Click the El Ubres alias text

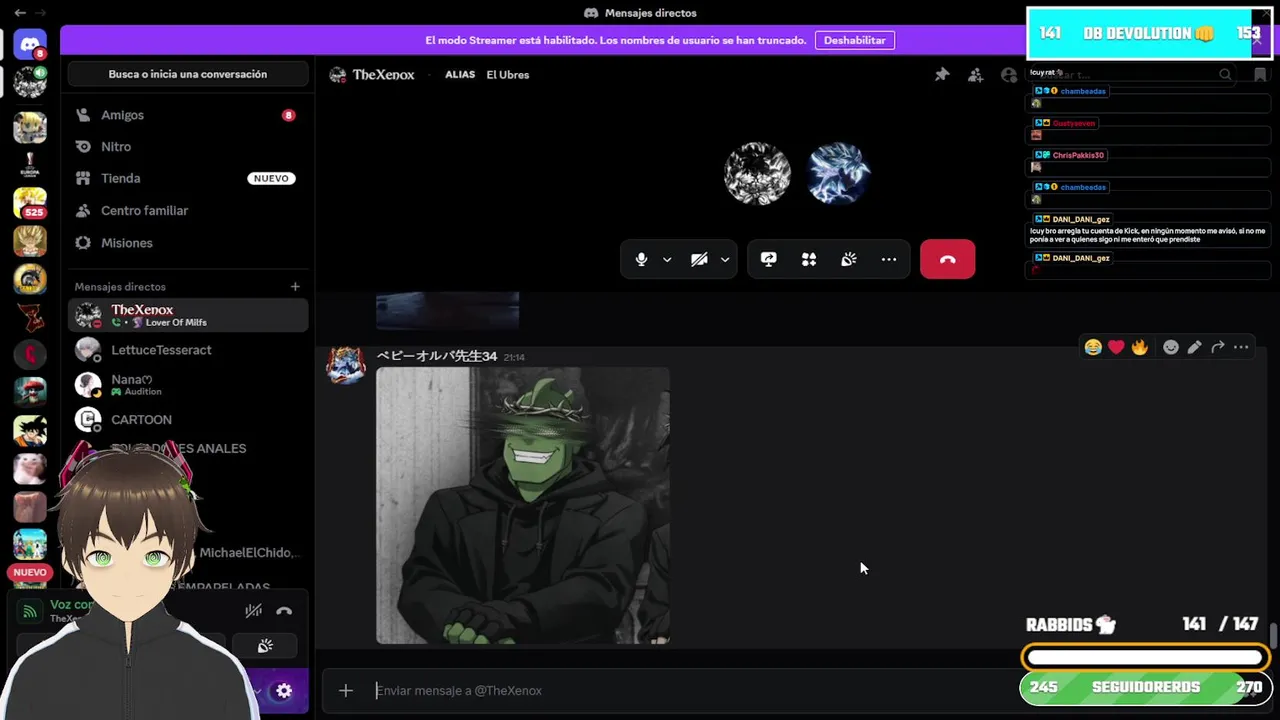pyautogui.click(x=507, y=74)
